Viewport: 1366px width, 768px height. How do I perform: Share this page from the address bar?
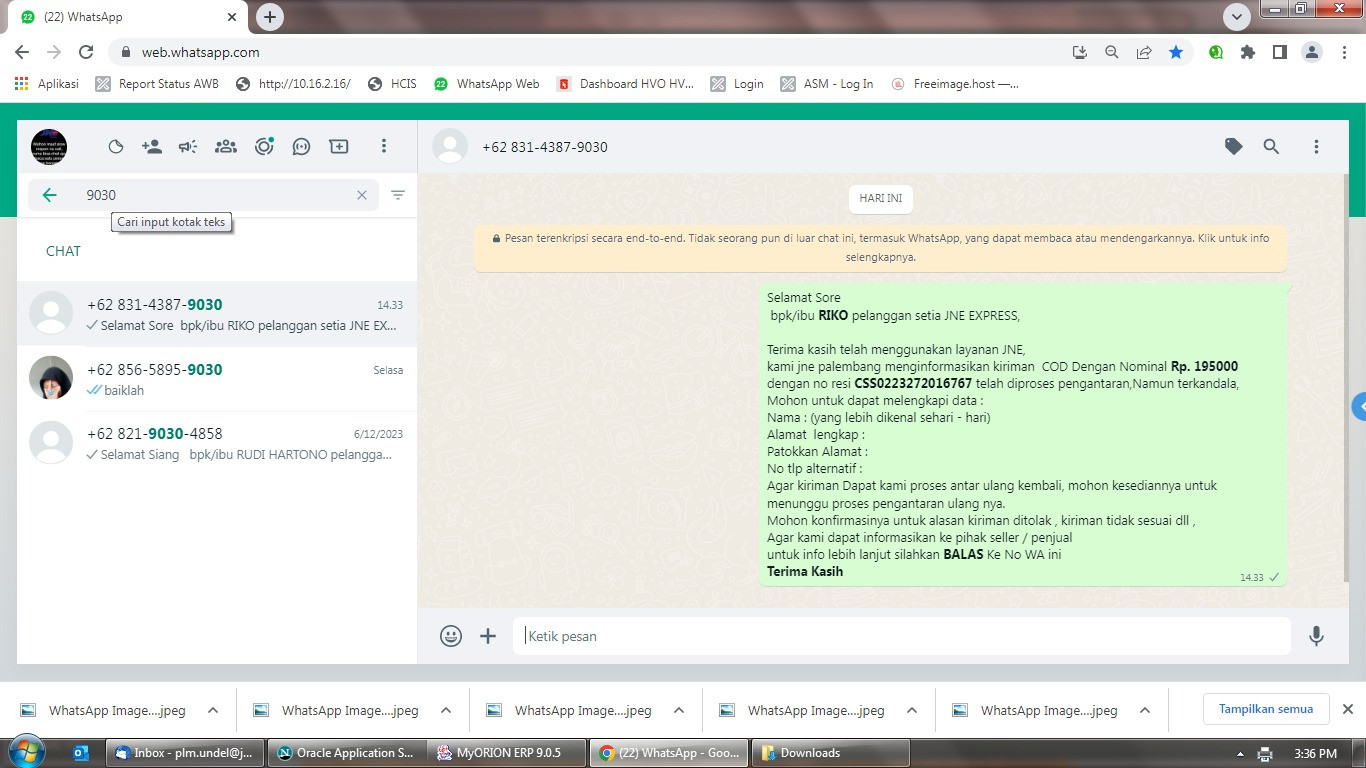click(x=1144, y=52)
